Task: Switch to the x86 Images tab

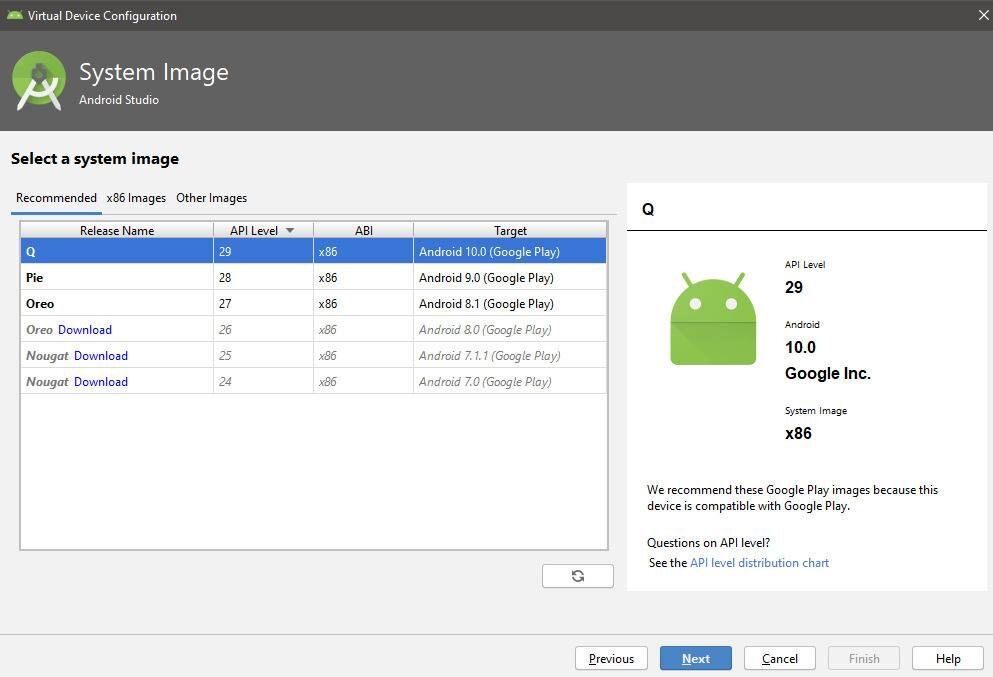Action: click(x=136, y=197)
